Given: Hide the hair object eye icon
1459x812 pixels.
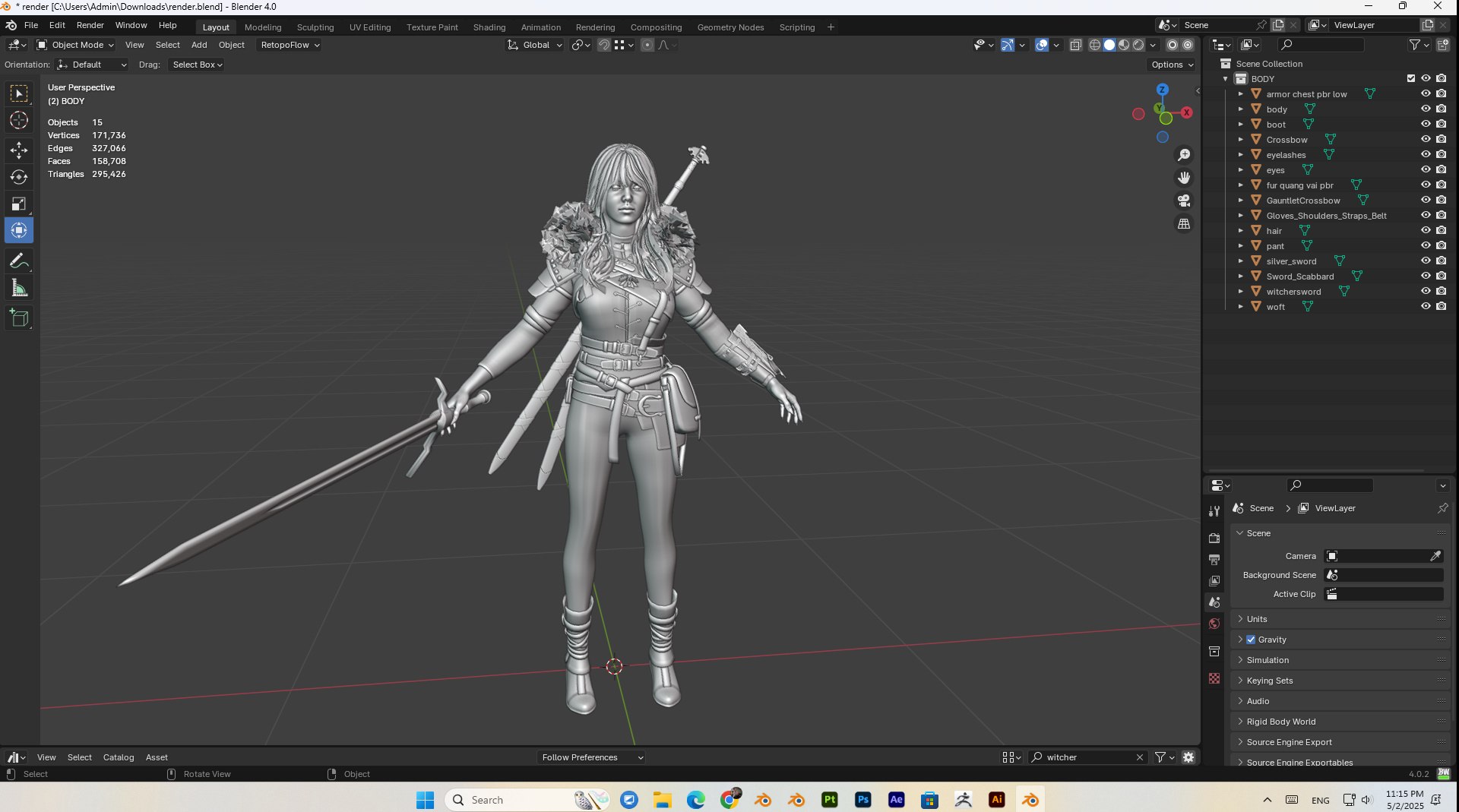Looking at the screenshot, I should point(1426,230).
